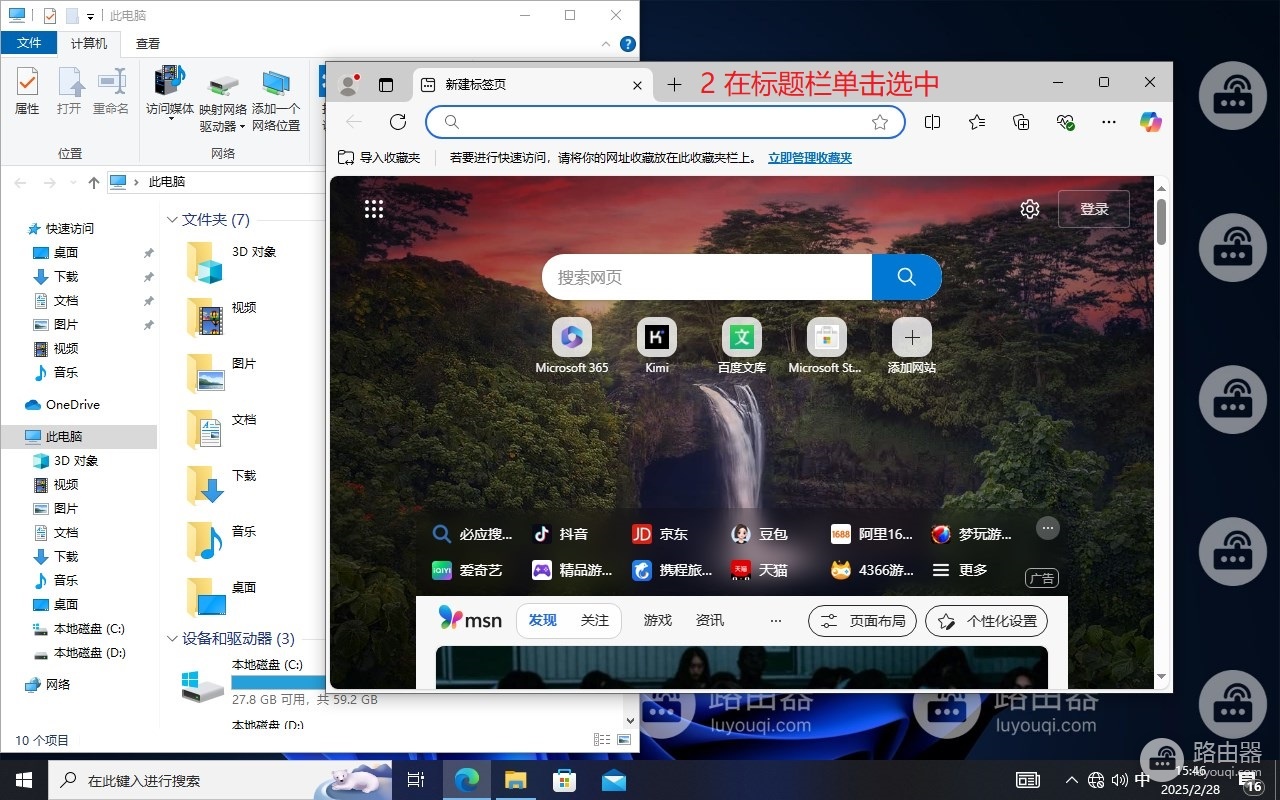Image resolution: width=1280 pixels, height=800 pixels.
Task: Click 导入收藏夹 in favorites bar
Action: pos(379,158)
